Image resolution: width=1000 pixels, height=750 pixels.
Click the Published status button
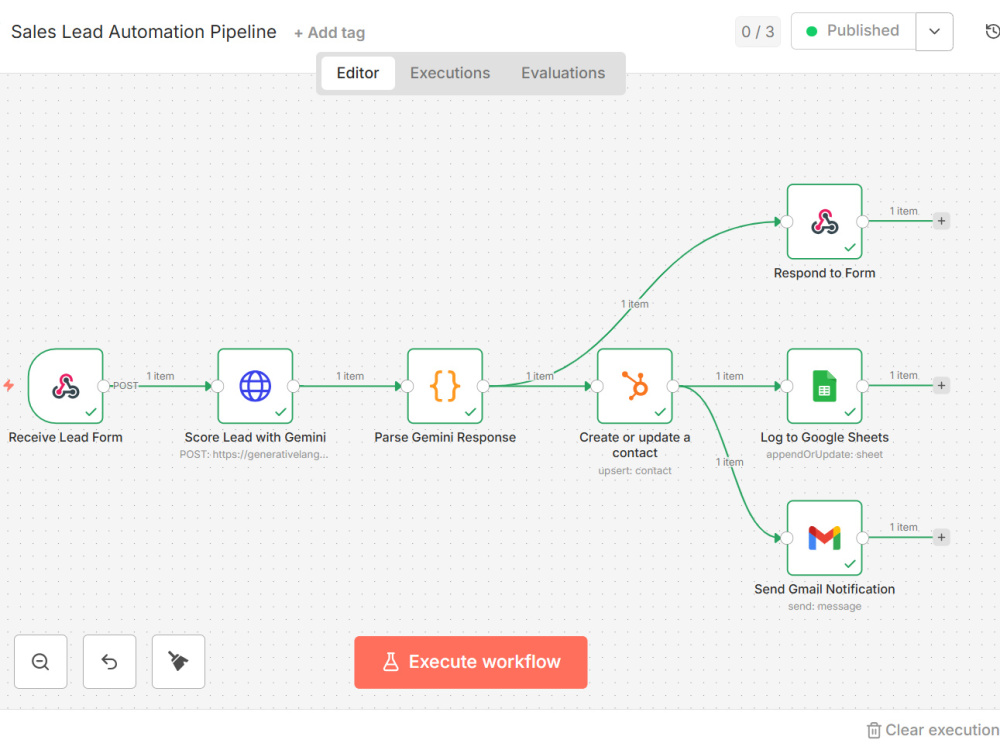pyautogui.click(x=853, y=31)
